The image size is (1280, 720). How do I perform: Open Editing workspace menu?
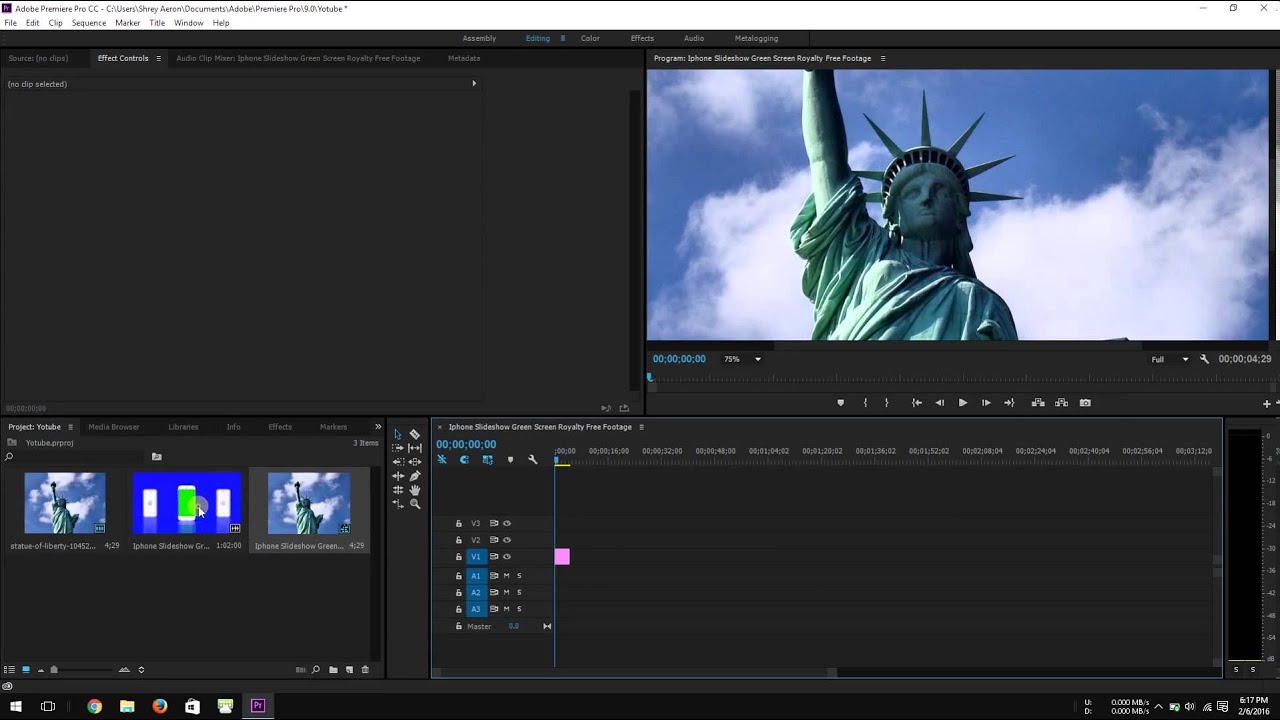tap(562, 38)
